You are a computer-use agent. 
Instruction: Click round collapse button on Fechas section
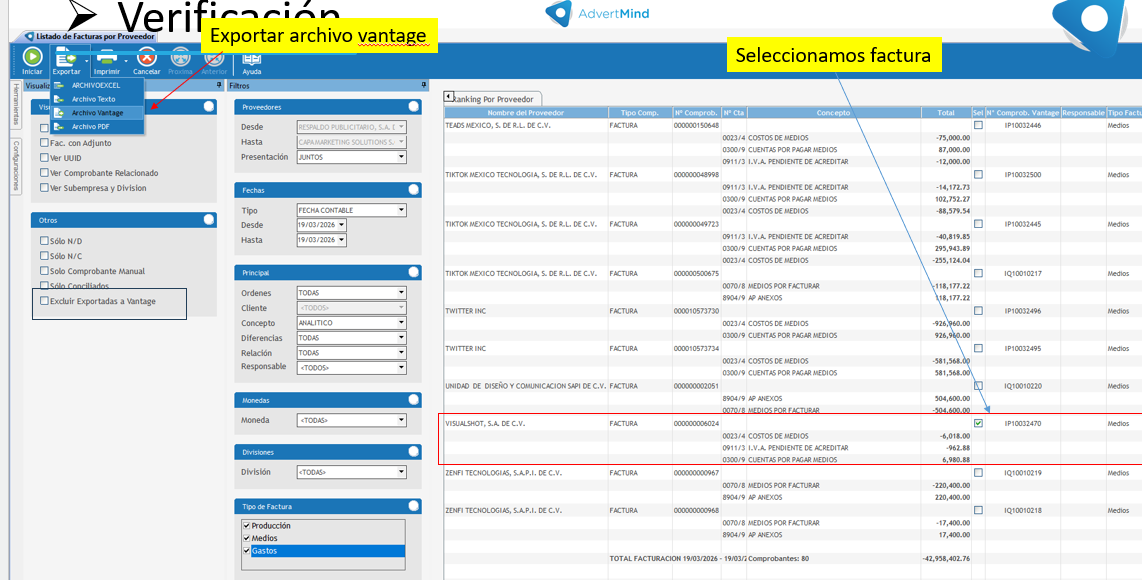click(x=414, y=189)
